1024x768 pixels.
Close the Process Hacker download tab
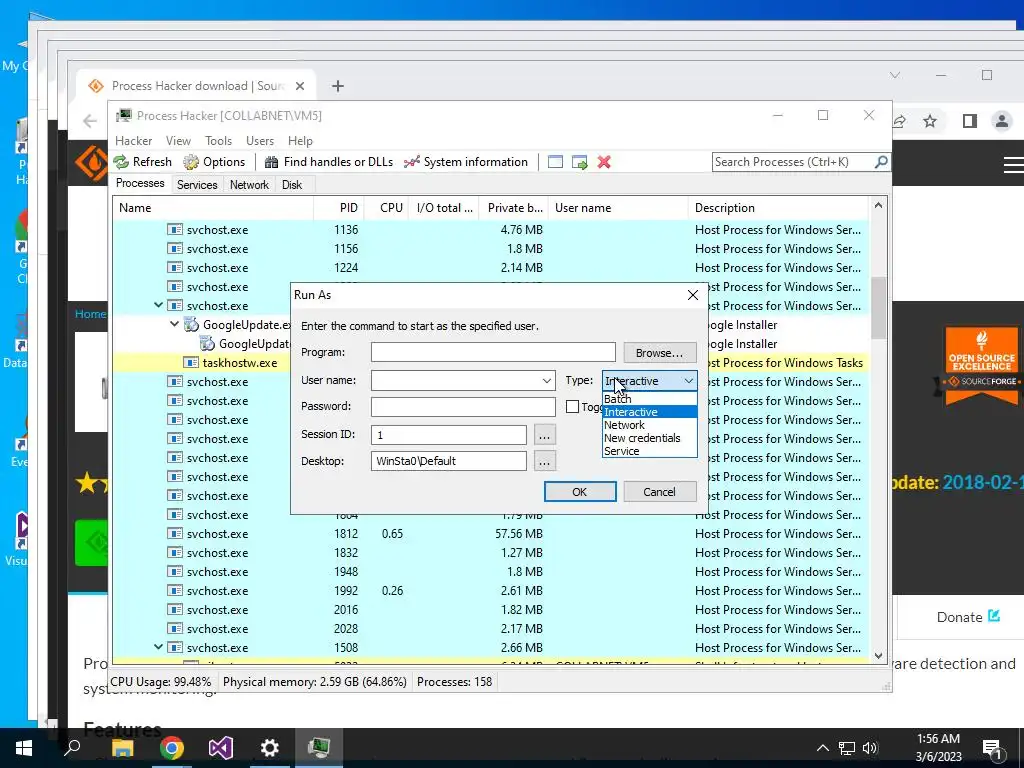(x=300, y=86)
